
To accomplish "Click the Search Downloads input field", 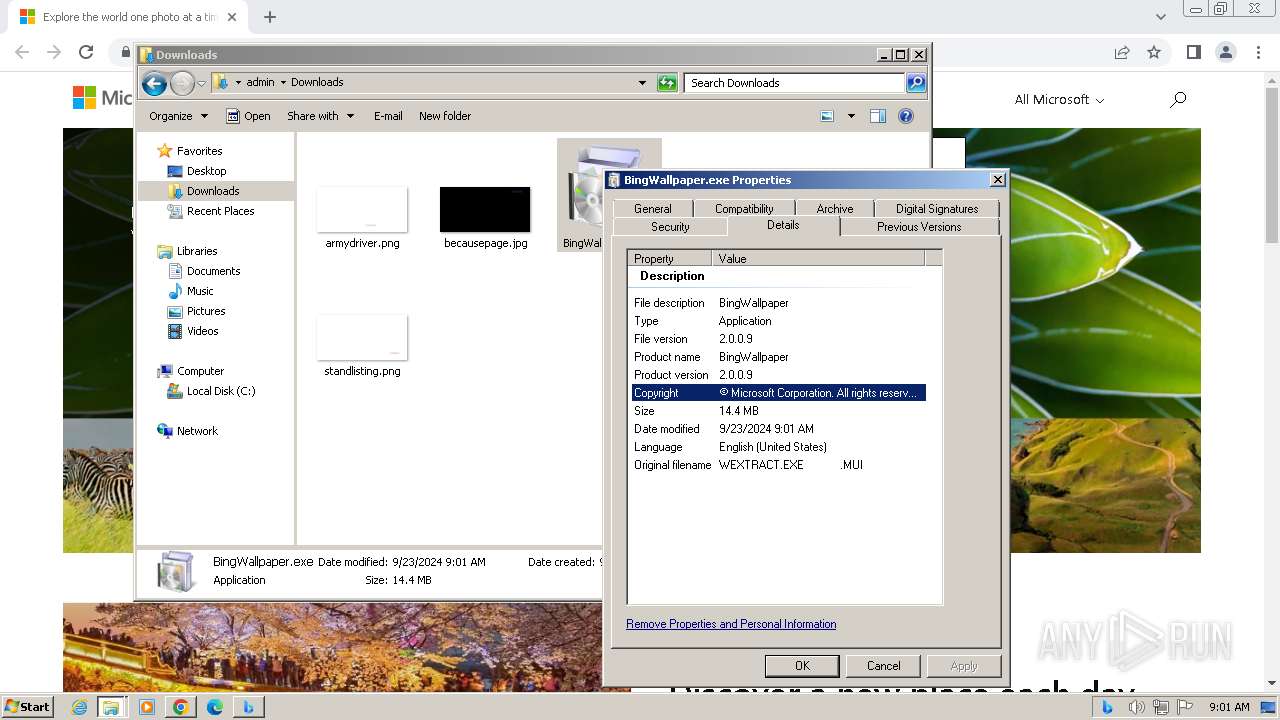I will [x=795, y=83].
